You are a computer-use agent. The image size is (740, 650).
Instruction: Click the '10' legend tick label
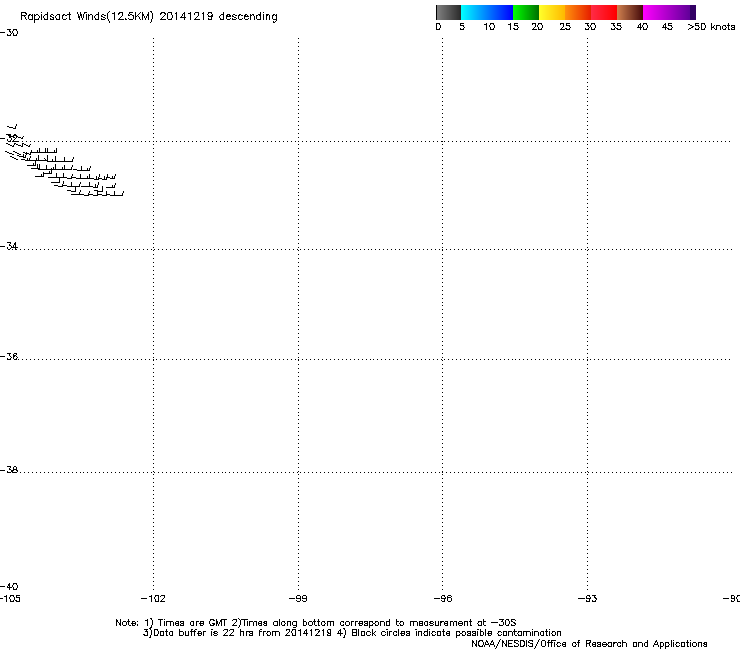pos(489,27)
